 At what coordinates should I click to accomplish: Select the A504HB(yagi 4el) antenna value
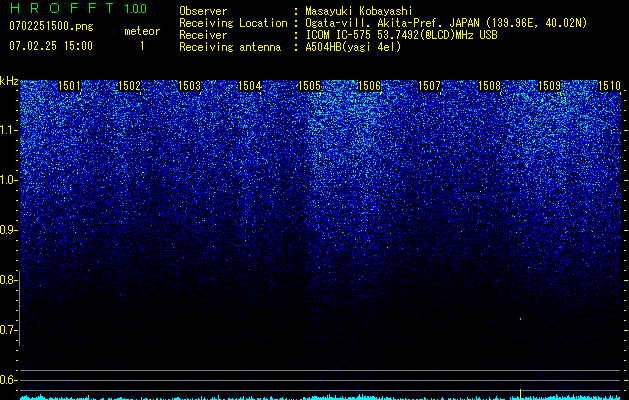[x=353, y=47]
